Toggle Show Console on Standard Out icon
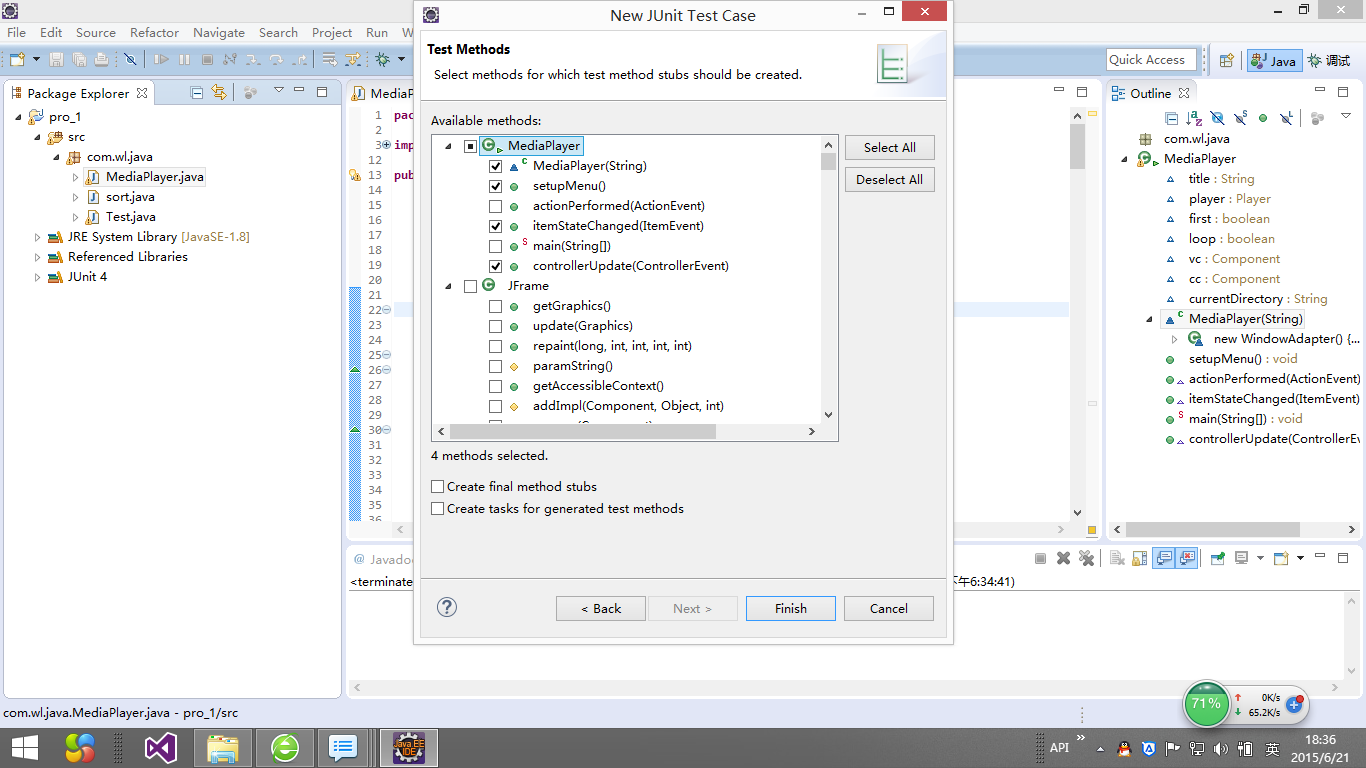Viewport: 1366px width, 768px height. click(x=1163, y=558)
